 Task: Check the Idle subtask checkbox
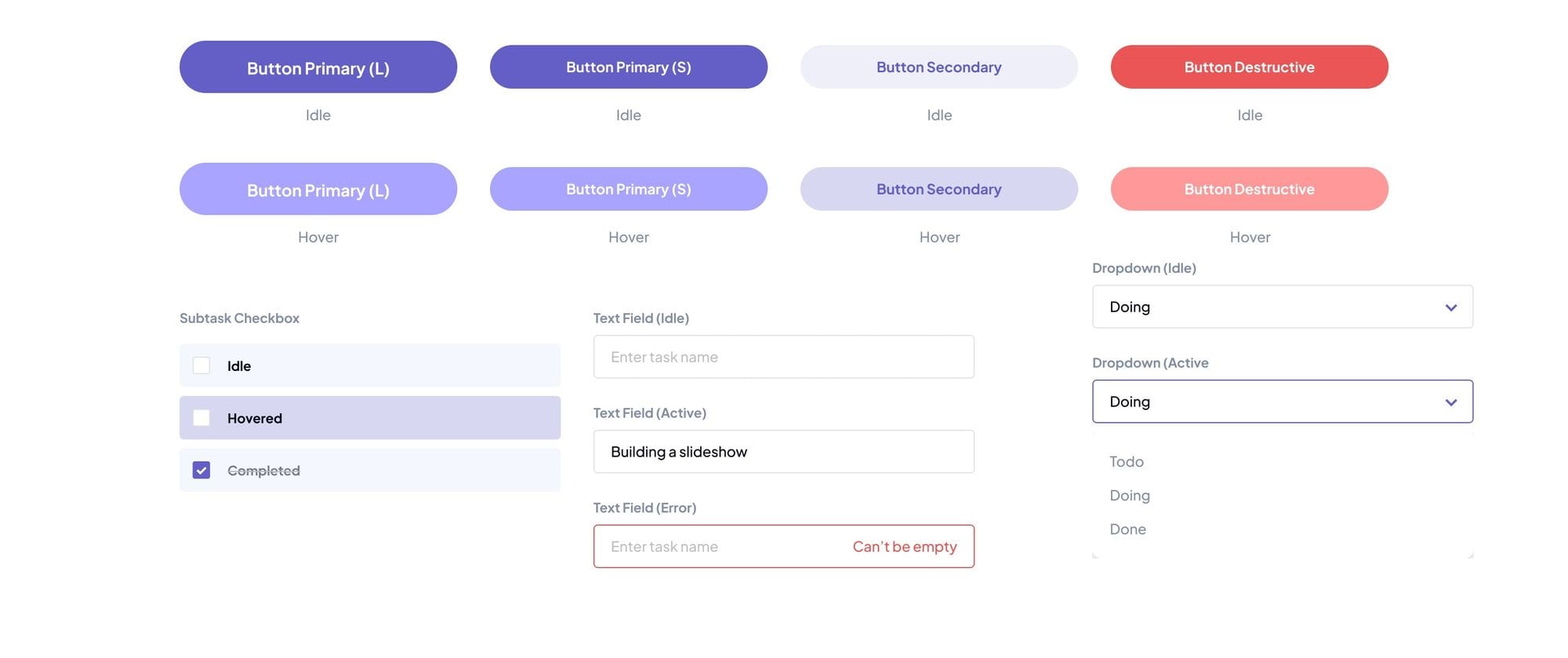point(201,365)
